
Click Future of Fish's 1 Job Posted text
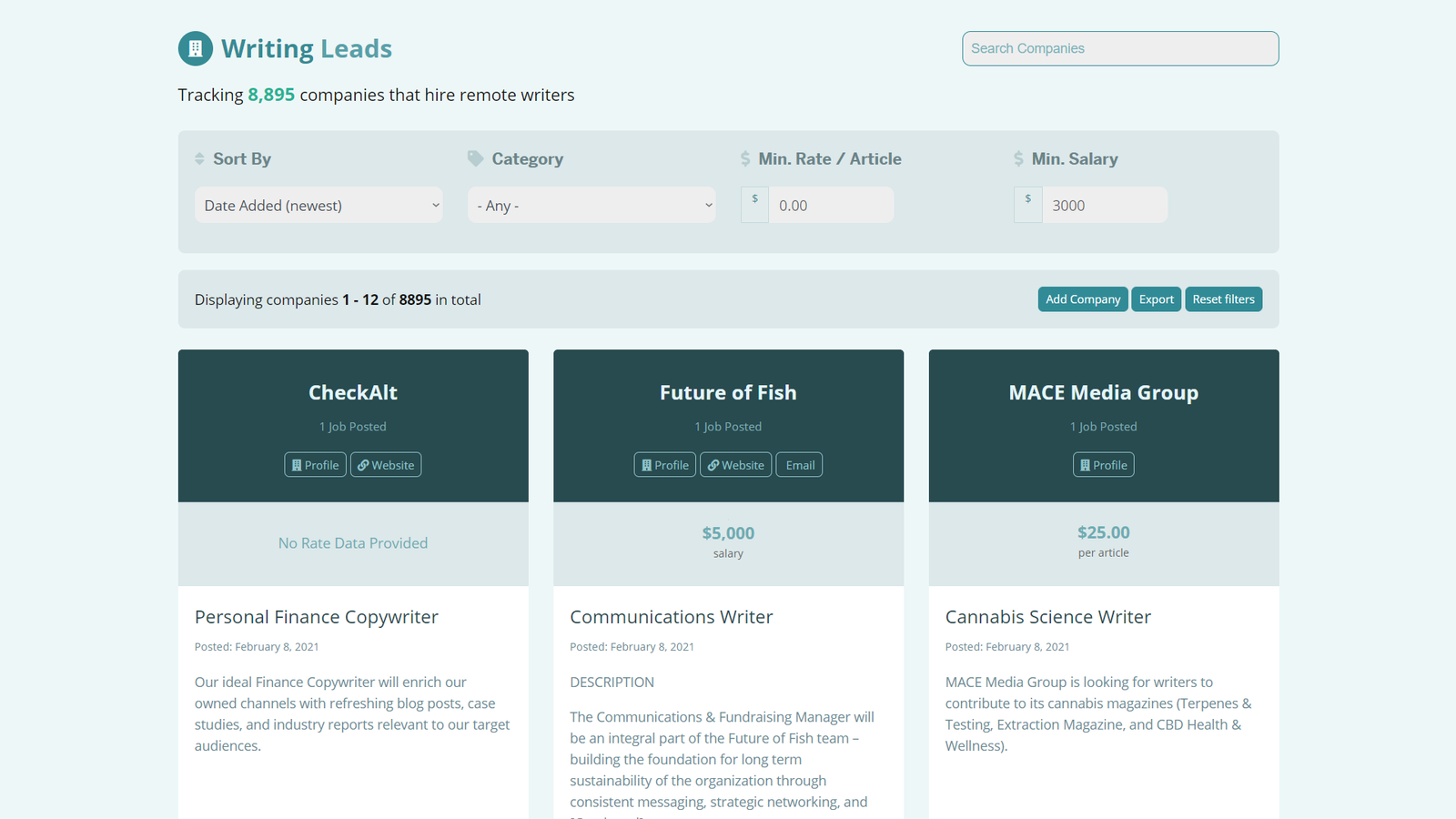click(728, 427)
